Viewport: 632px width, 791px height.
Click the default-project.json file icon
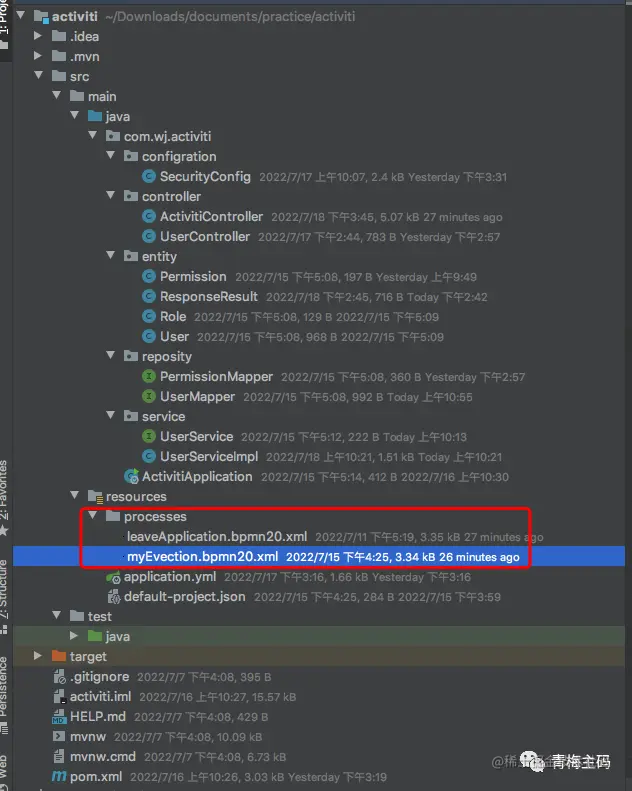pos(113,597)
